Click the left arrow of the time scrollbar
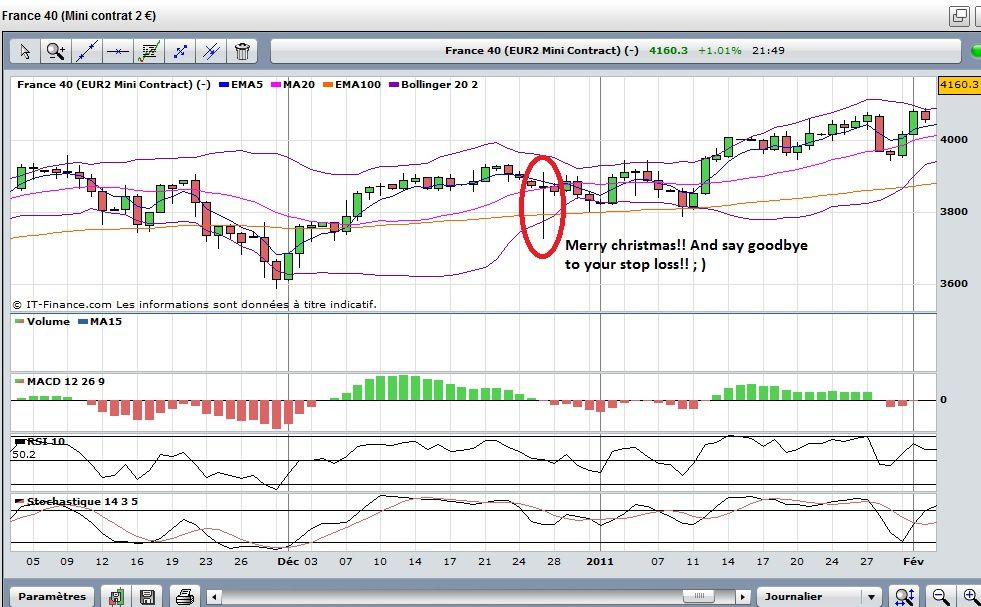The height and width of the screenshot is (607, 981). [214, 596]
